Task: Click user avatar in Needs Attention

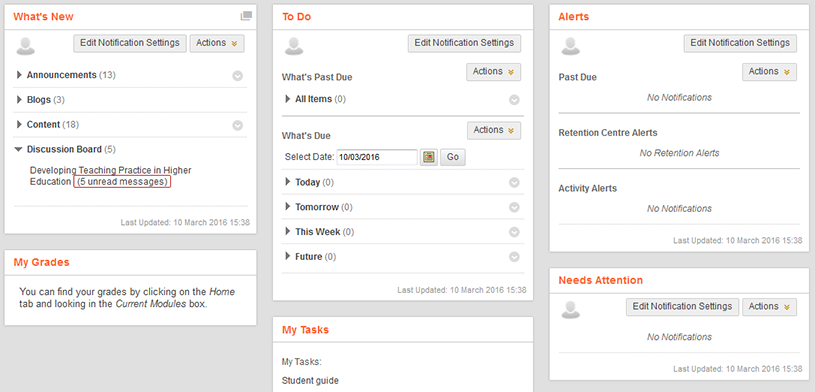Action: 570,309
